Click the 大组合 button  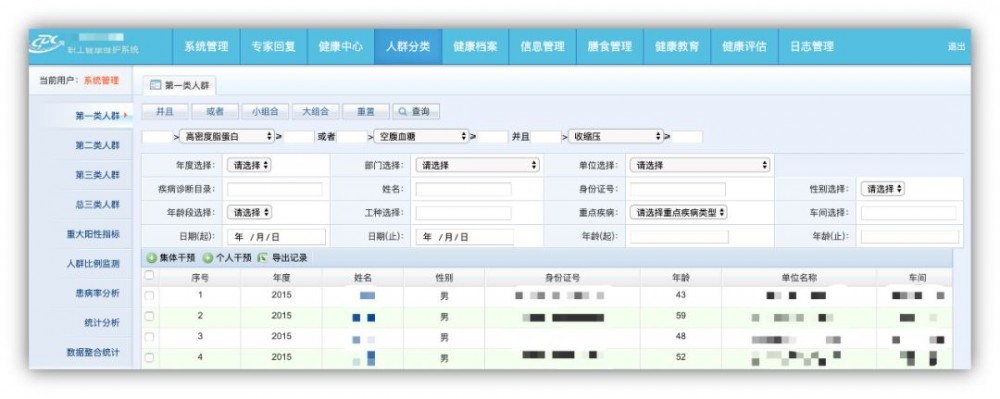coord(315,112)
